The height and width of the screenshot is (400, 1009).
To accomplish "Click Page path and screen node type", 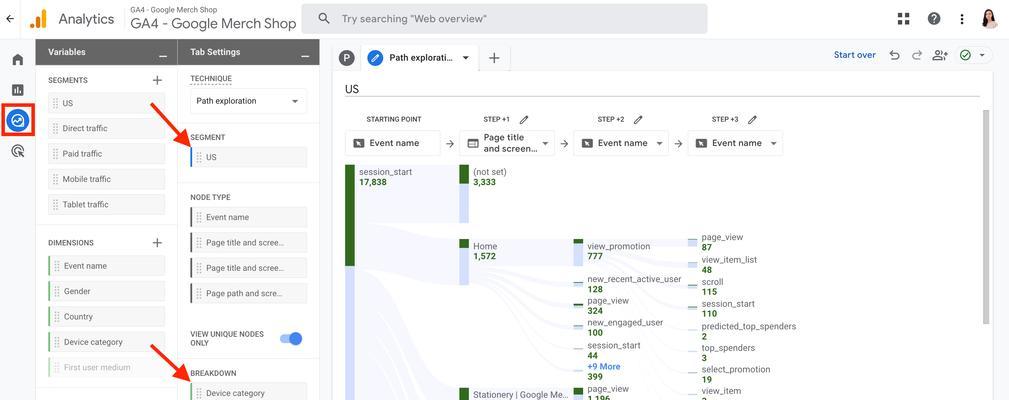I will 248,293.
